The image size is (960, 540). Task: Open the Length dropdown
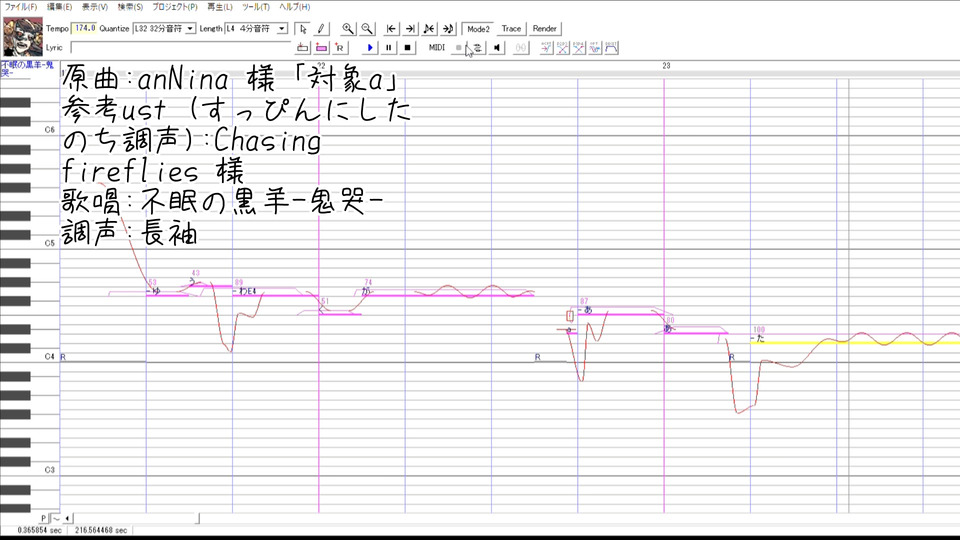(282, 29)
